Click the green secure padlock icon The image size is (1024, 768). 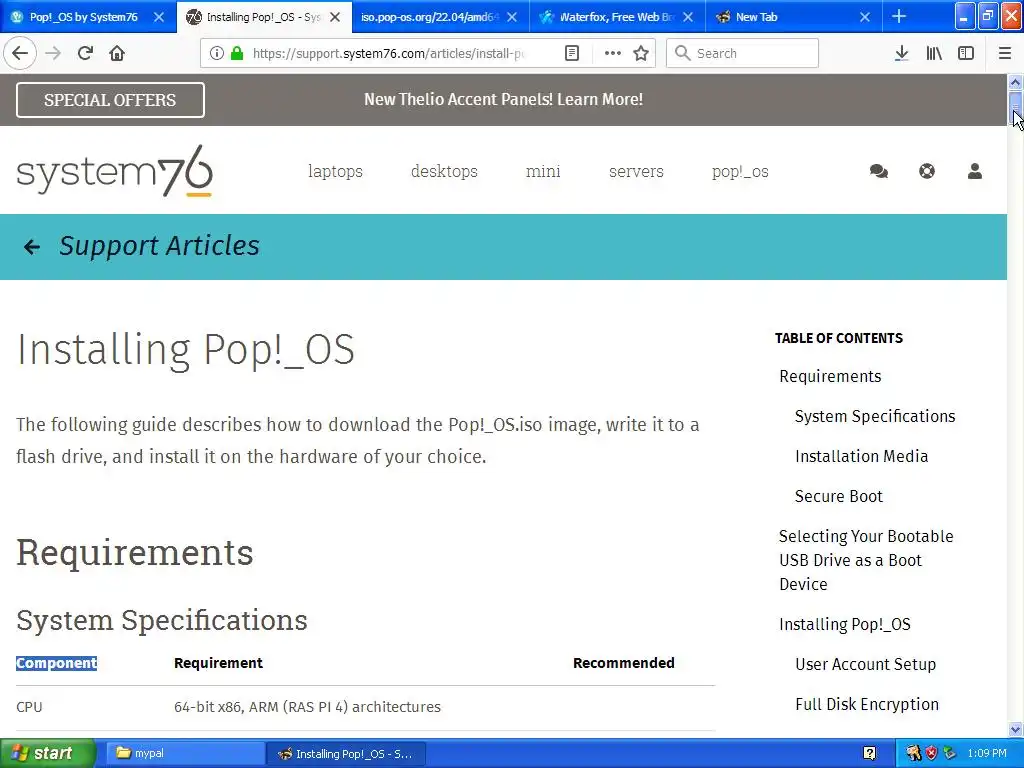tap(237, 54)
